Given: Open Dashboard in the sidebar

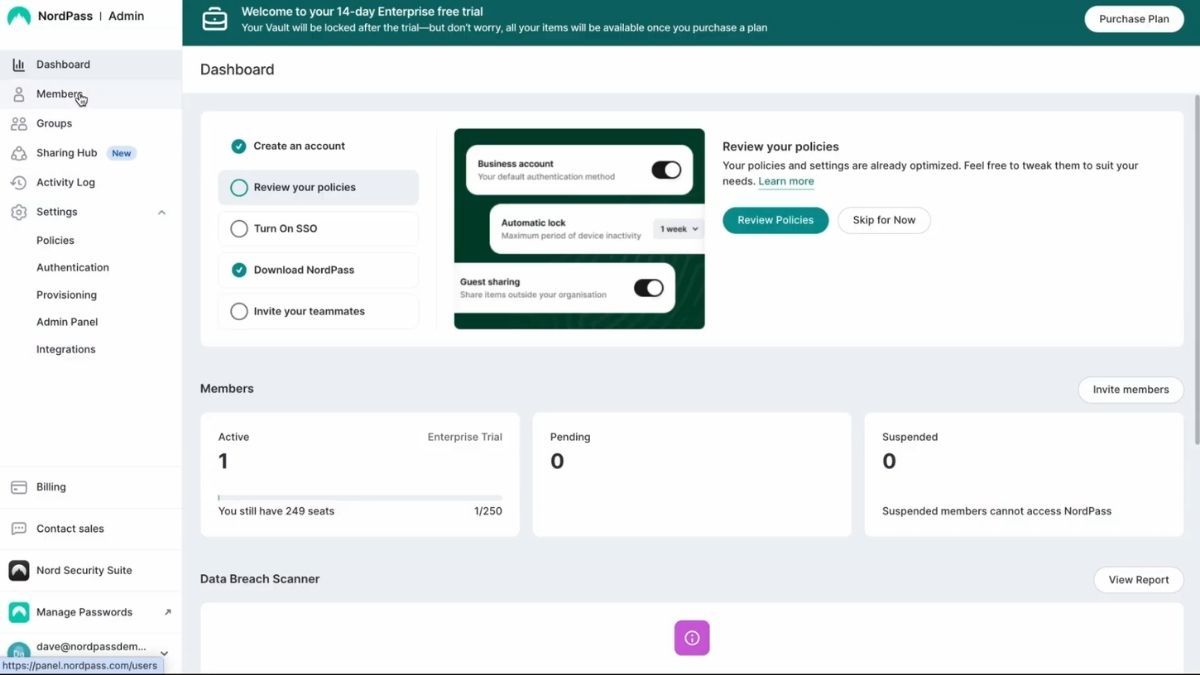Looking at the screenshot, I should coord(91,65).
